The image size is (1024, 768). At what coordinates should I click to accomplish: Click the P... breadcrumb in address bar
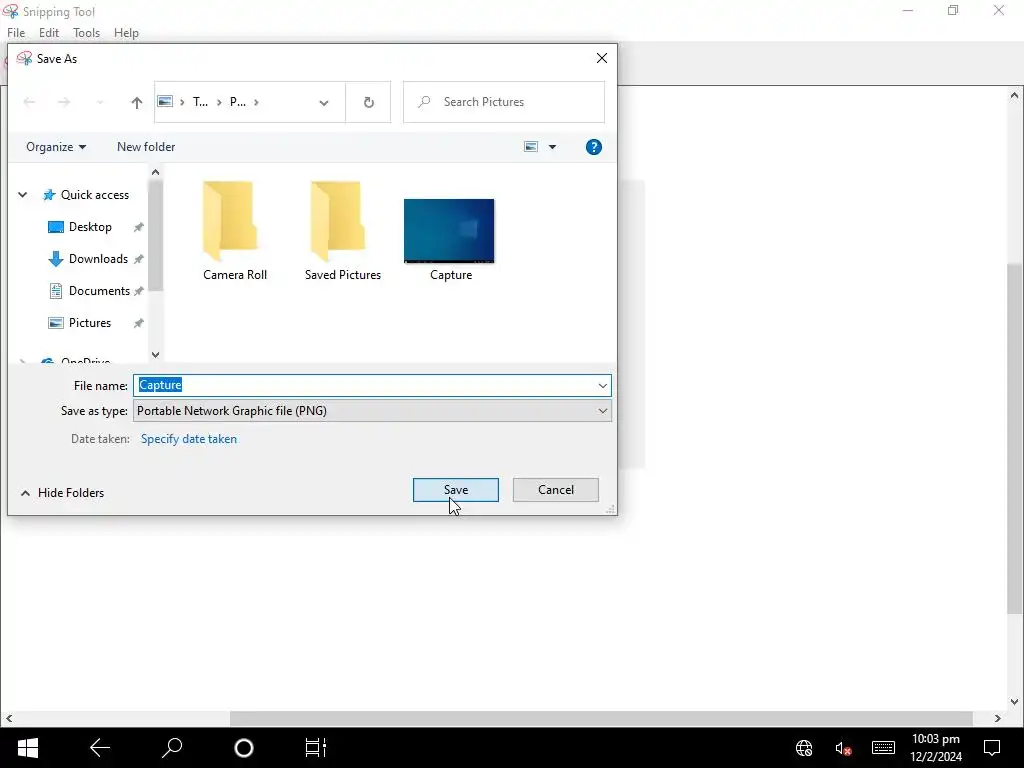coord(238,102)
